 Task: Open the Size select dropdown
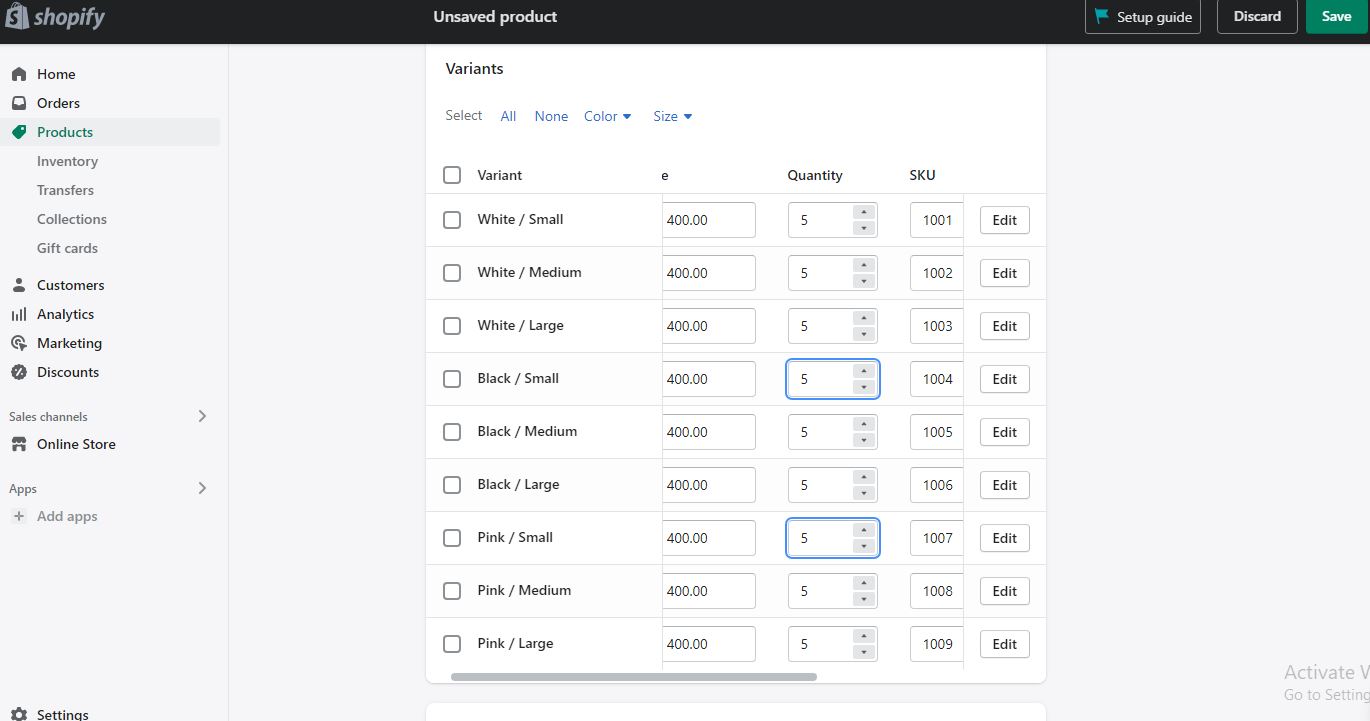point(673,116)
